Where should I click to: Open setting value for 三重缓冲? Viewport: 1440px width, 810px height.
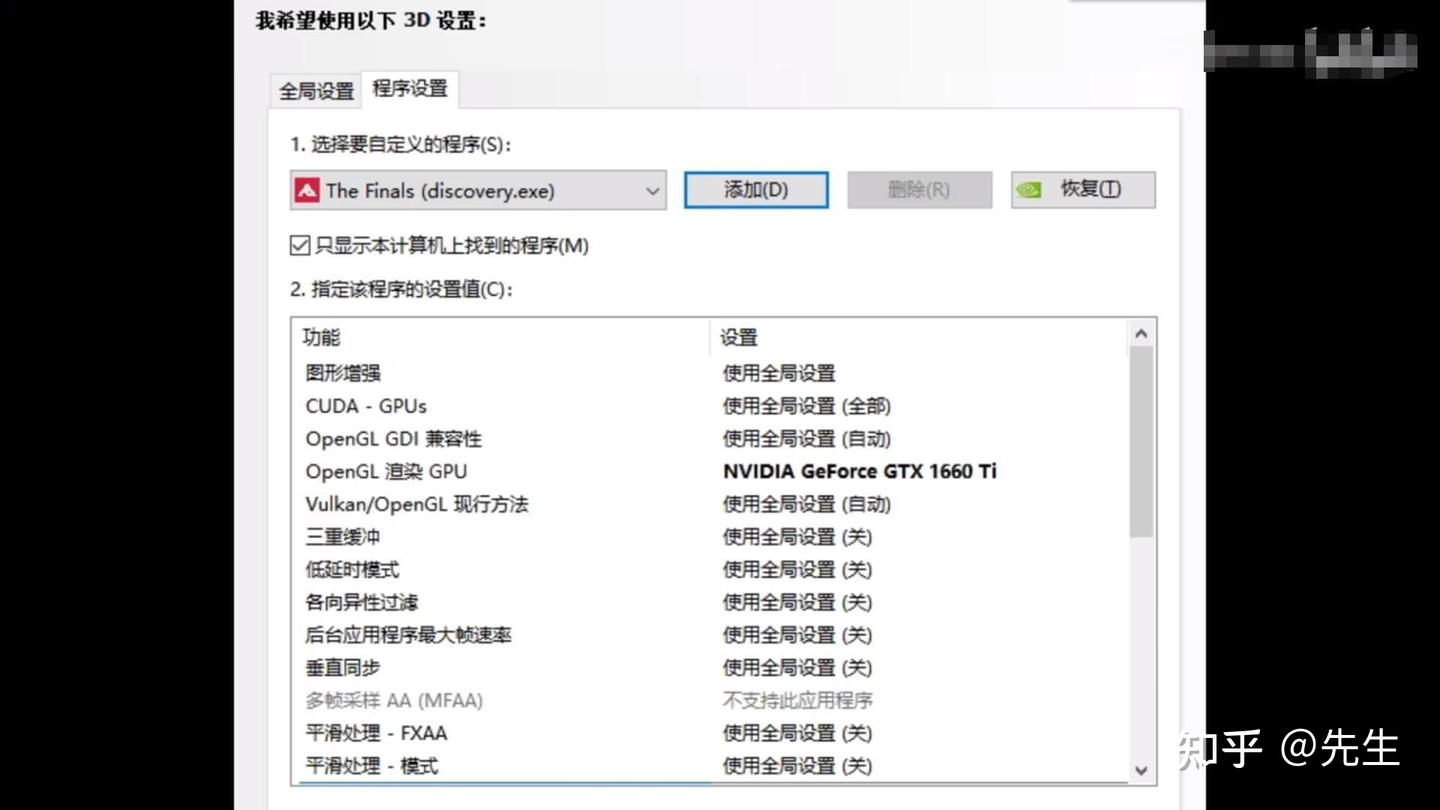point(798,537)
